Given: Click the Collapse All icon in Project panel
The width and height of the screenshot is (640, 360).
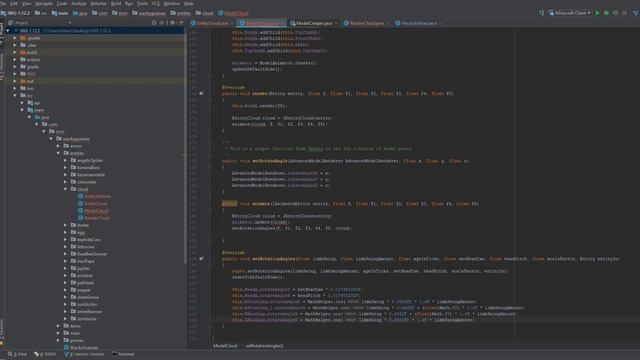Looking at the screenshot, I should (162, 23).
